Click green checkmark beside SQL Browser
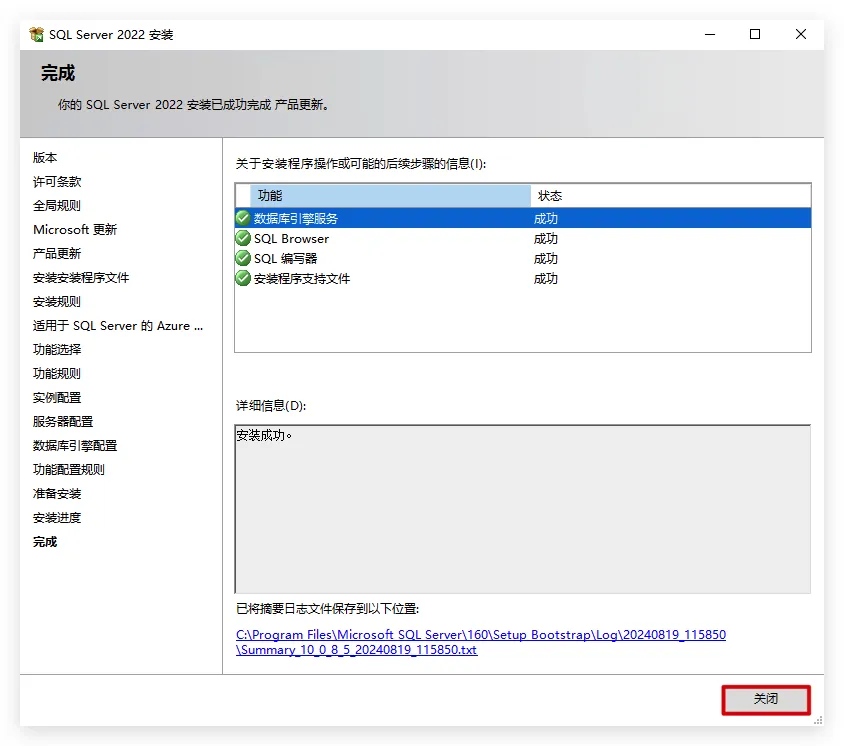Image resolution: width=844 pixels, height=746 pixels. point(243,238)
